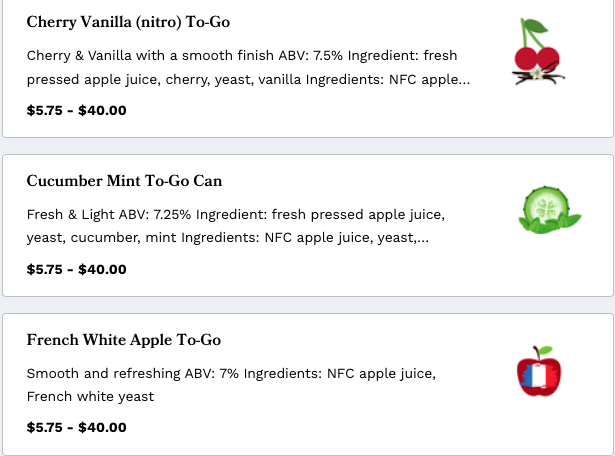The image size is (615, 456).
Task: Click the French White Apple Smooth and refreshing description
Action: 231,385
